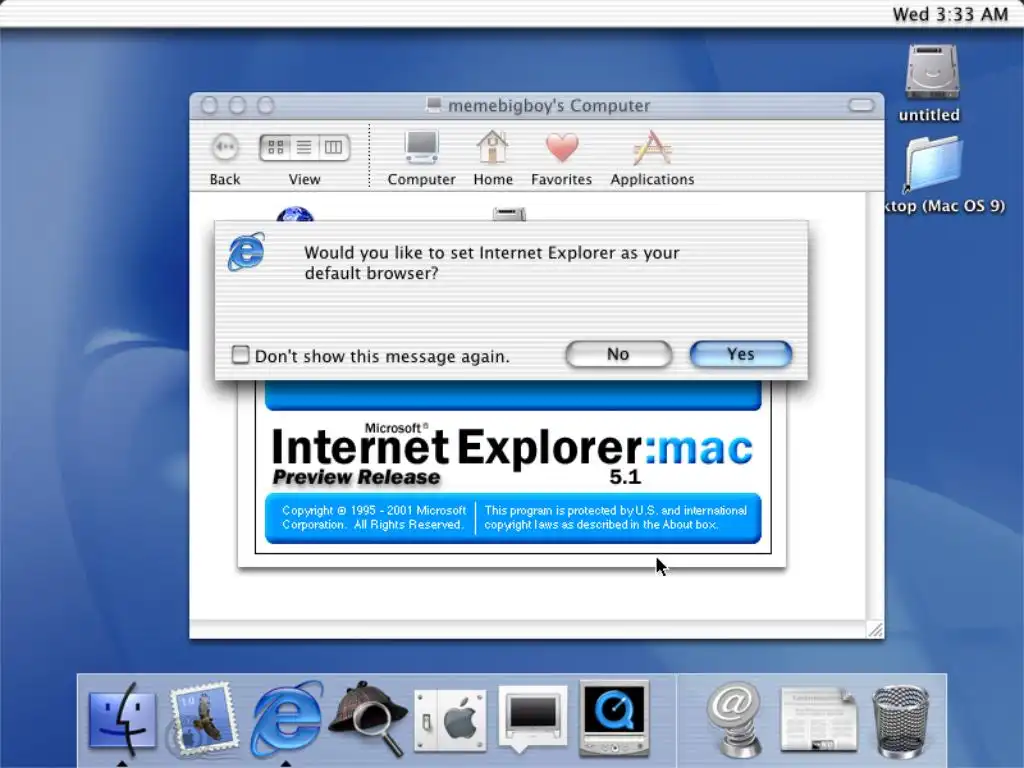This screenshot has height=768, width=1024.
Task: Click the Finder window resize corner grip
Action: click(875, 630)
